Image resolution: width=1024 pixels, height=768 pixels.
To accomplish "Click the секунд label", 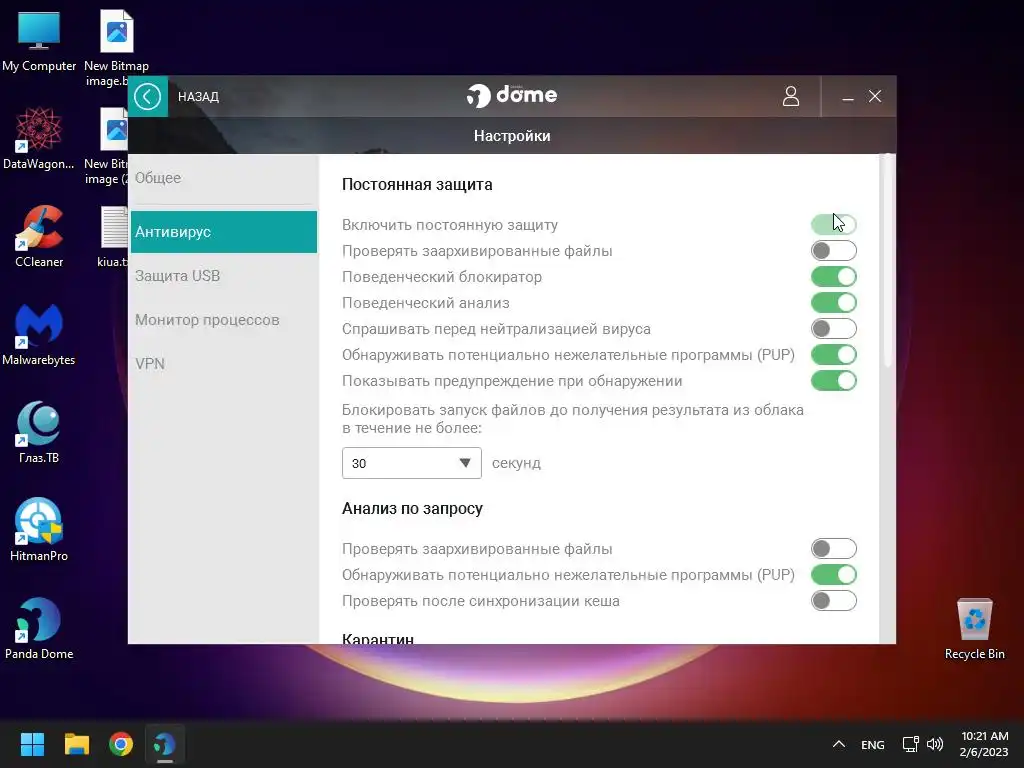I will pos(516,463).
